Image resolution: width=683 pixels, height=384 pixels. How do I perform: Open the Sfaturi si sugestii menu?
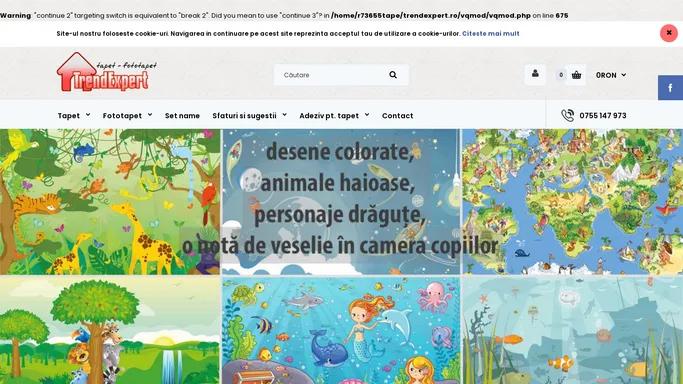(x=244, y=116)
